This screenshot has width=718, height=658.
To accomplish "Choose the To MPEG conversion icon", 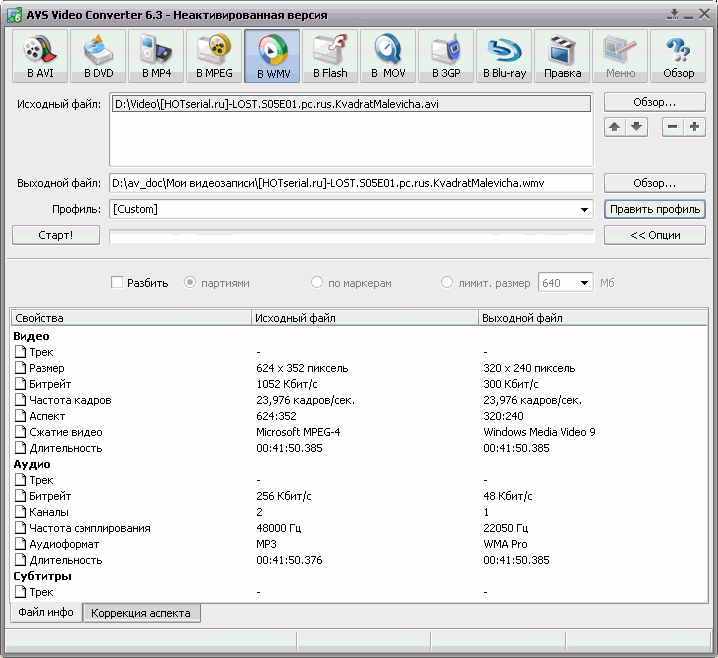I will [214, 56].
